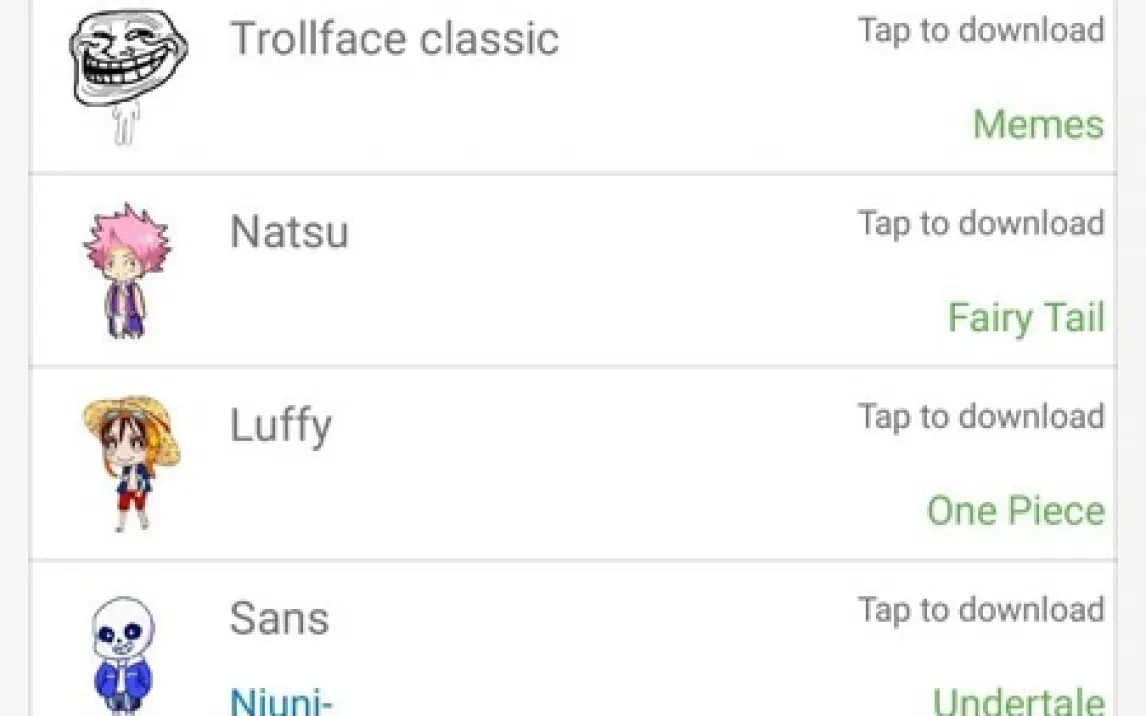Open the Fairy Tail category tag
Image resolution: width=1146 pixels, height=716 pixels.
tap(1026, 318)
